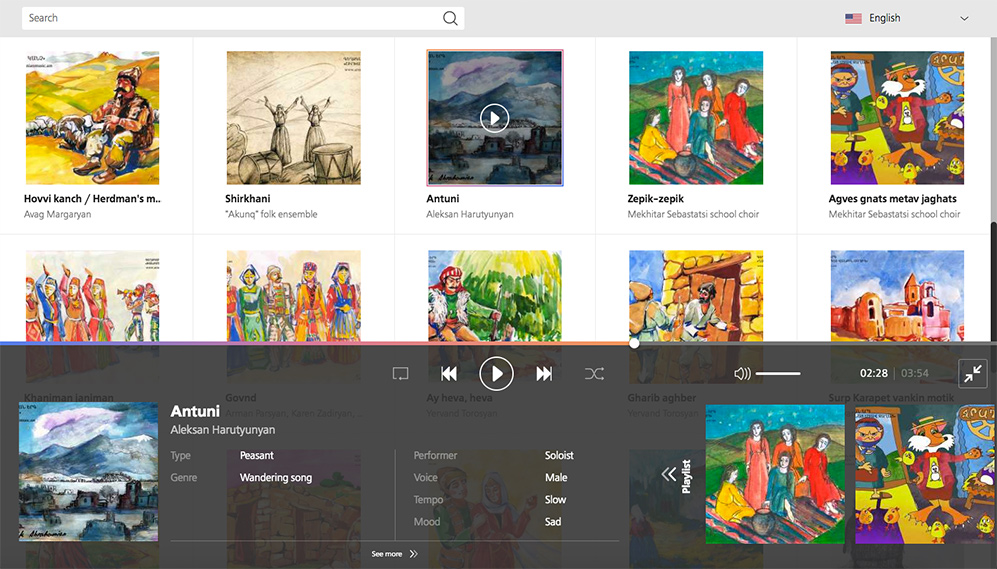Click the Peasant type value

pyautogui.click(x=256, y=455)
